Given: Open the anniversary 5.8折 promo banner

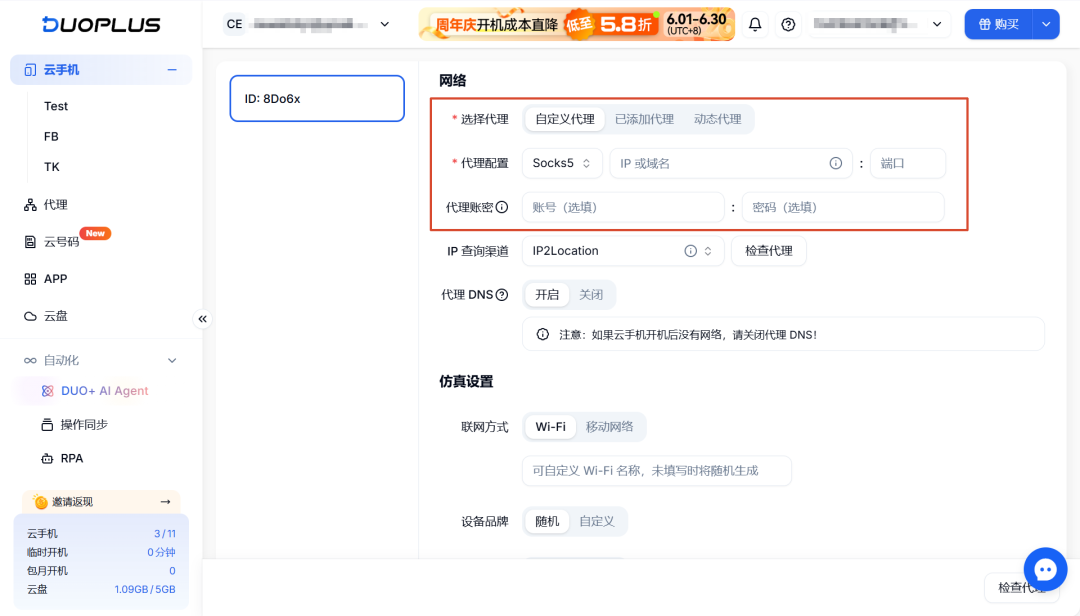Looking at the screenshot, I should pos(577,24).
